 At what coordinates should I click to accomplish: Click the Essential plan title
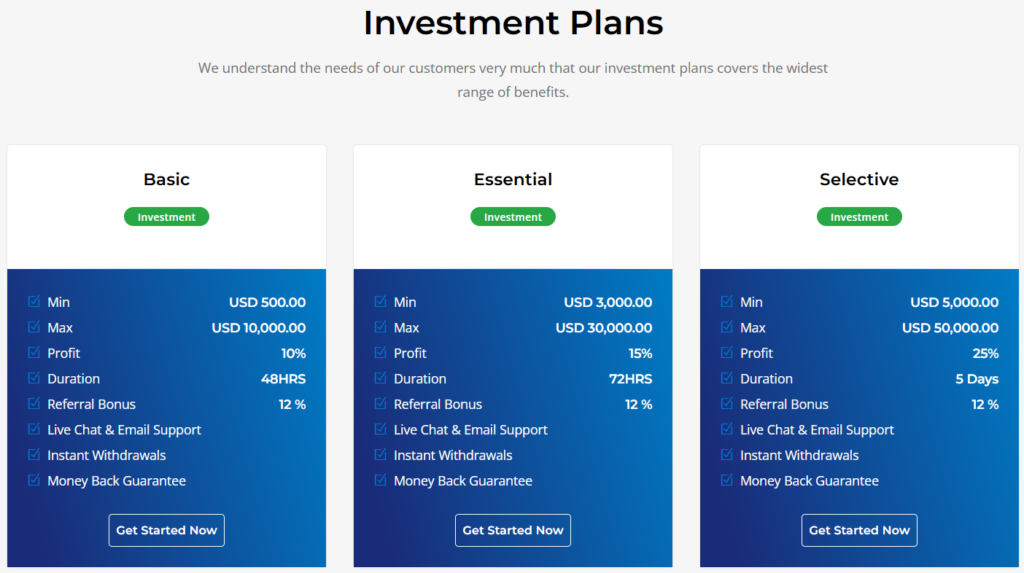click(x=513, y=180)
